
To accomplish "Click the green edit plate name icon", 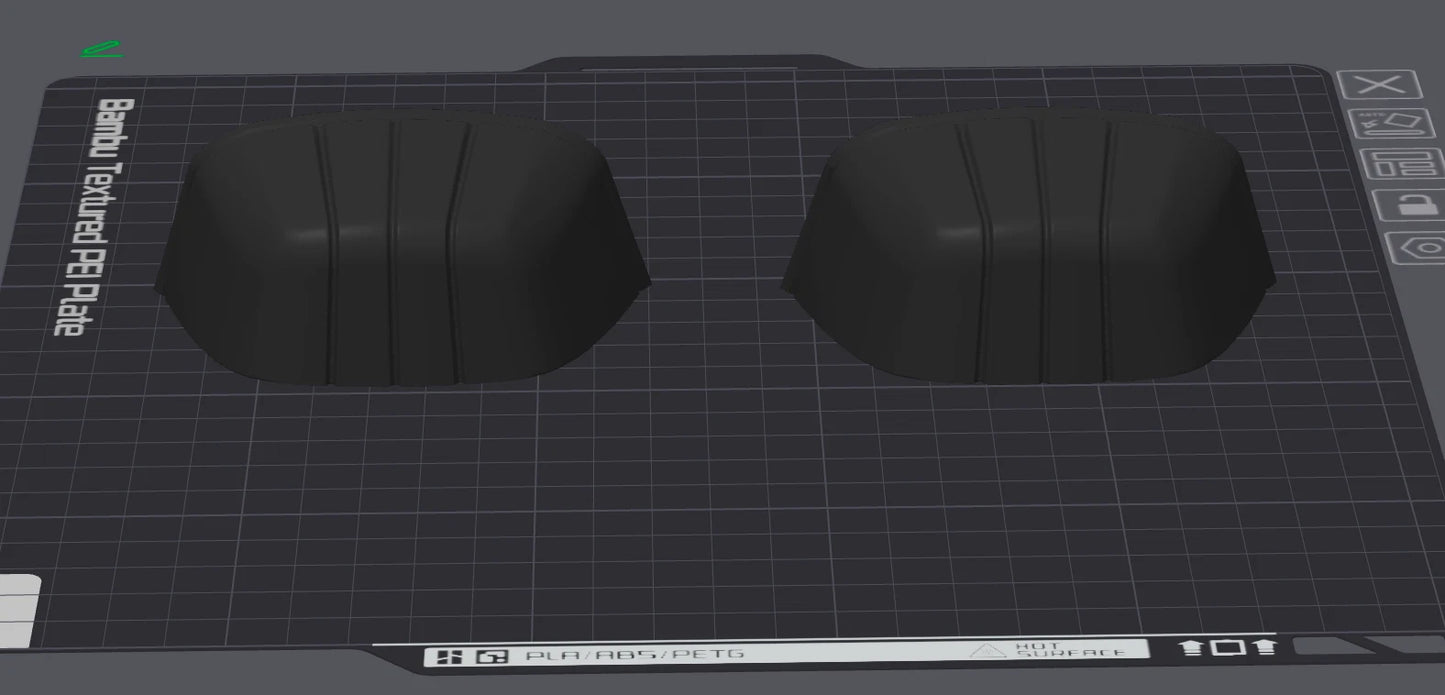I will pyautogui.click(x=101, y=49).
